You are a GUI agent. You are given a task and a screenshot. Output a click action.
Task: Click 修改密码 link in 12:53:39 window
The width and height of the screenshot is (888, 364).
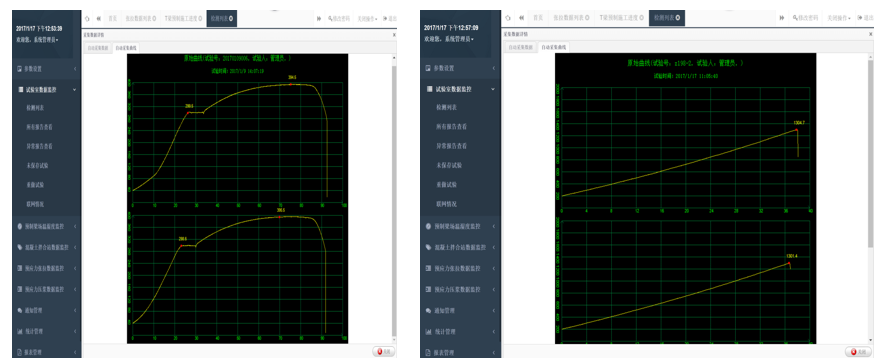click(339, 18)
